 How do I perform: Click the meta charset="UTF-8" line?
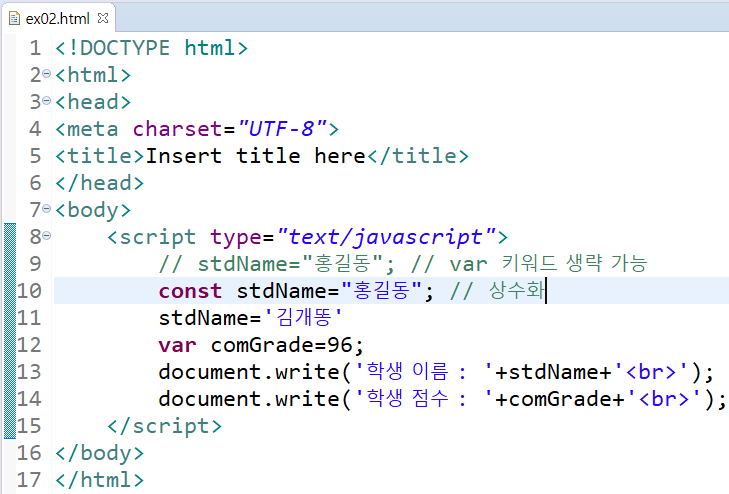[197, 129]
